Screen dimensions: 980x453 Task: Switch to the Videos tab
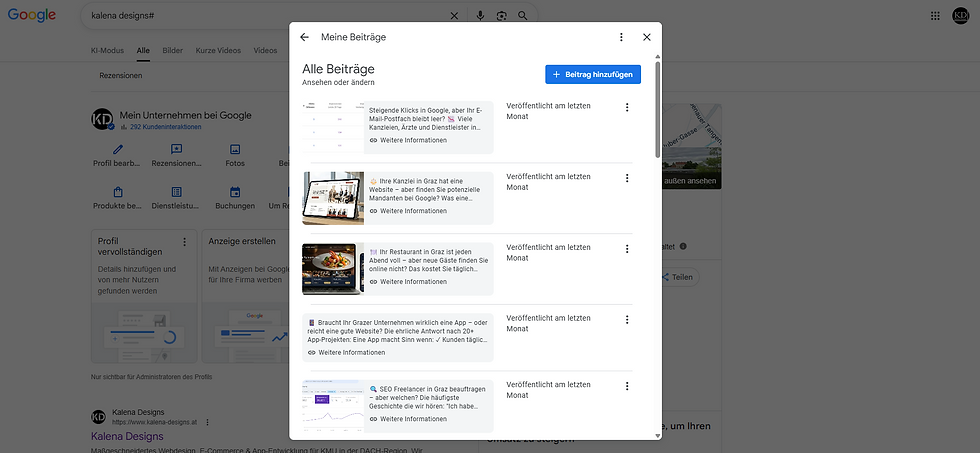click(265, 51)
